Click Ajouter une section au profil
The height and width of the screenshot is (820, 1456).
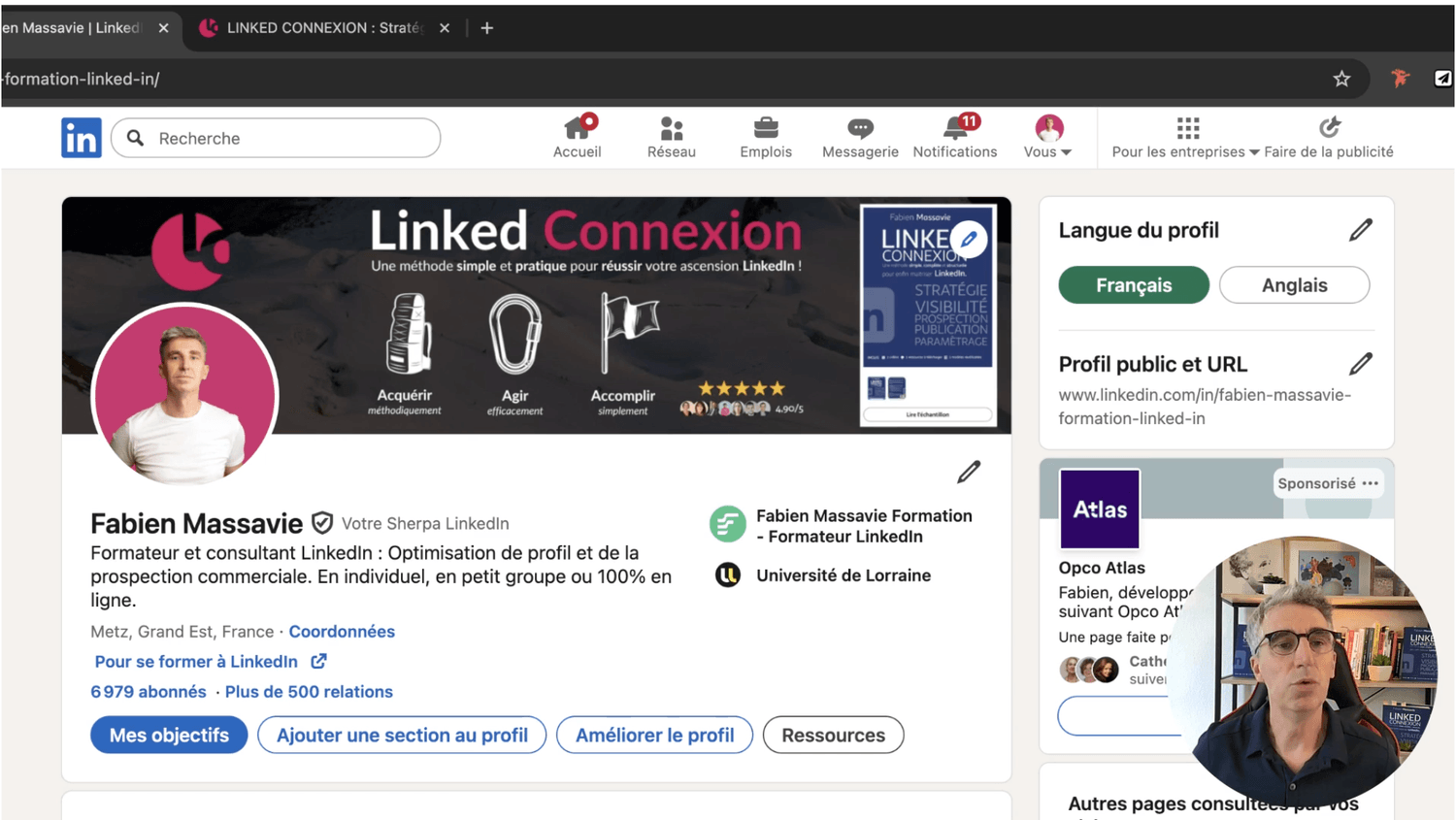[402, 735]
